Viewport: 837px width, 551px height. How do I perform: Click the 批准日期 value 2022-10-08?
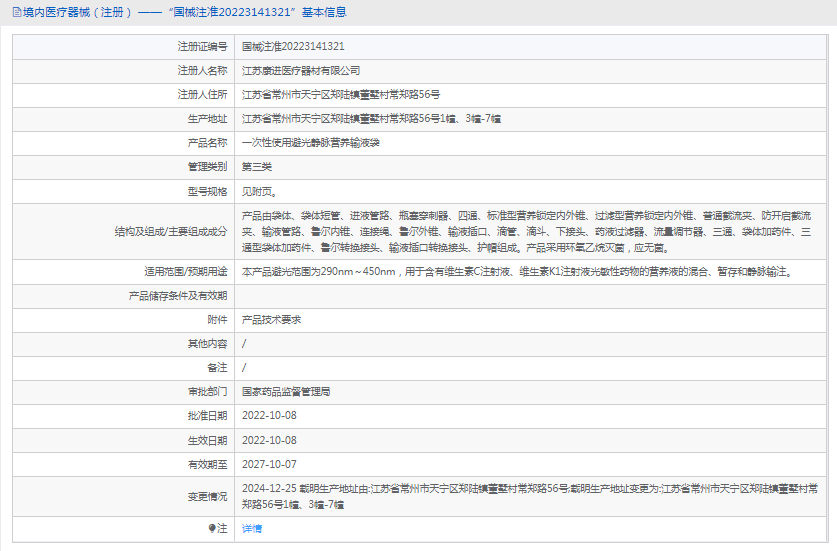coord(269,416)
